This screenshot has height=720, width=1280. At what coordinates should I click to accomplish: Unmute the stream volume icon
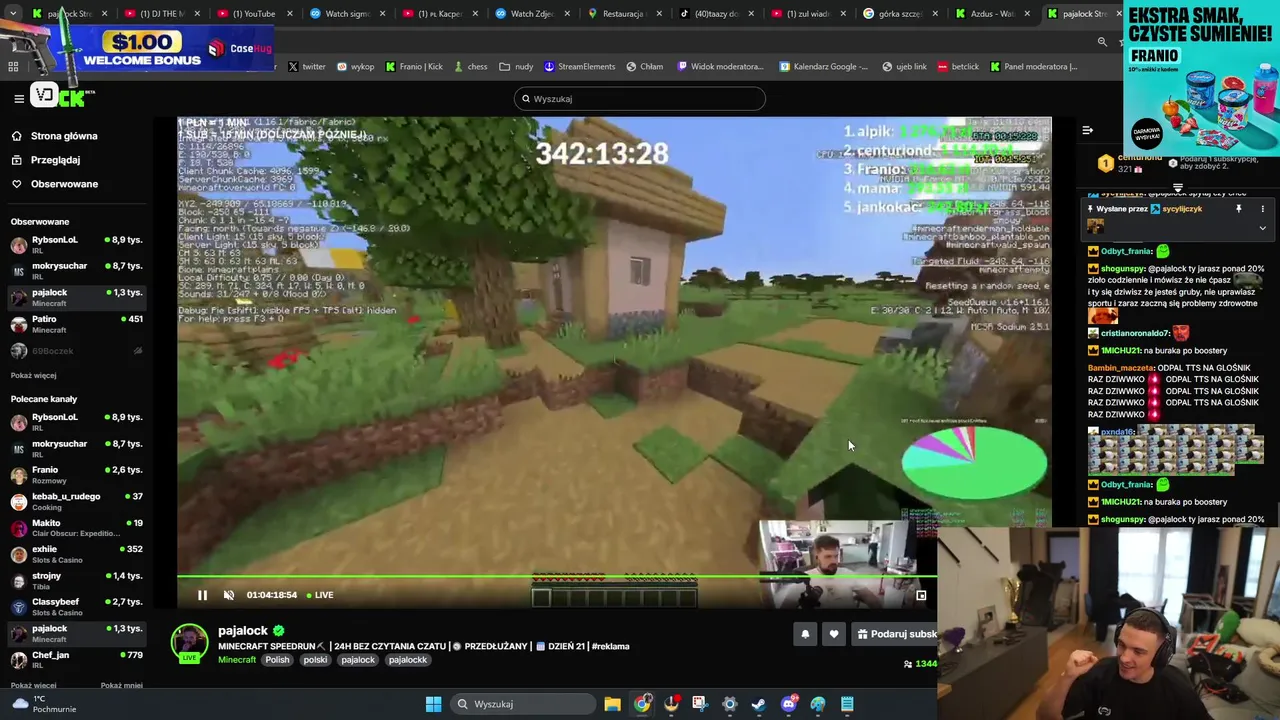pos(229,595)
